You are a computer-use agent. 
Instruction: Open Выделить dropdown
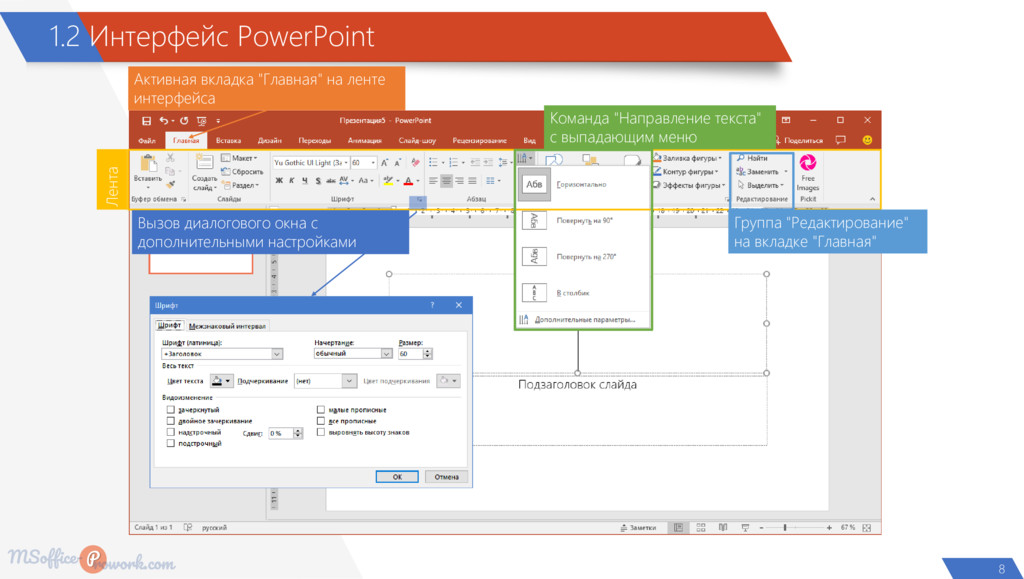(760, 185)
